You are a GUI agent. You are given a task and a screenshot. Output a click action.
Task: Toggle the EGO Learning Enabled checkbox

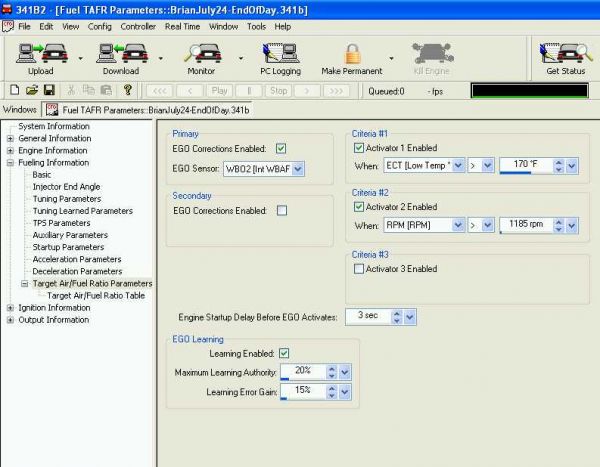click(x=284, y=353)
